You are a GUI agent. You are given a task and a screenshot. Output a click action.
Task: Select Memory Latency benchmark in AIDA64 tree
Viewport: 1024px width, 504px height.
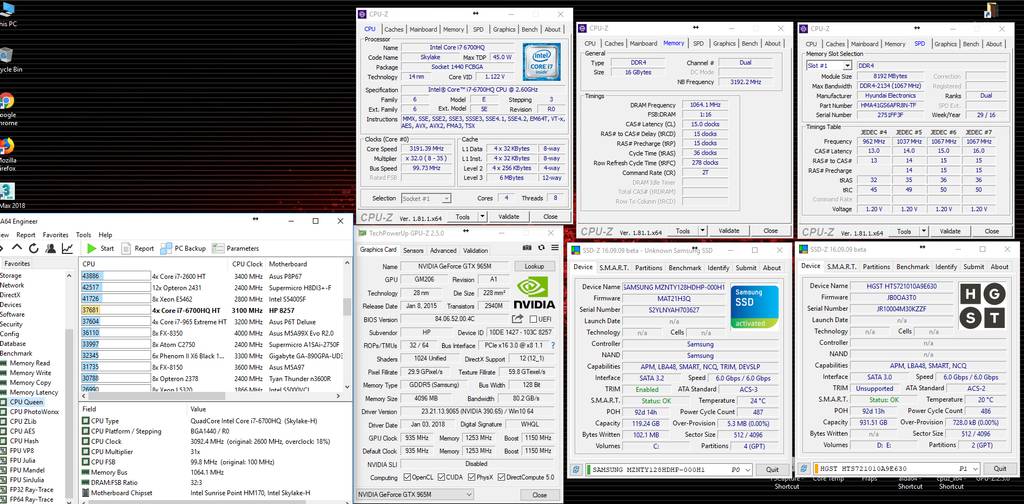(33, 392)
